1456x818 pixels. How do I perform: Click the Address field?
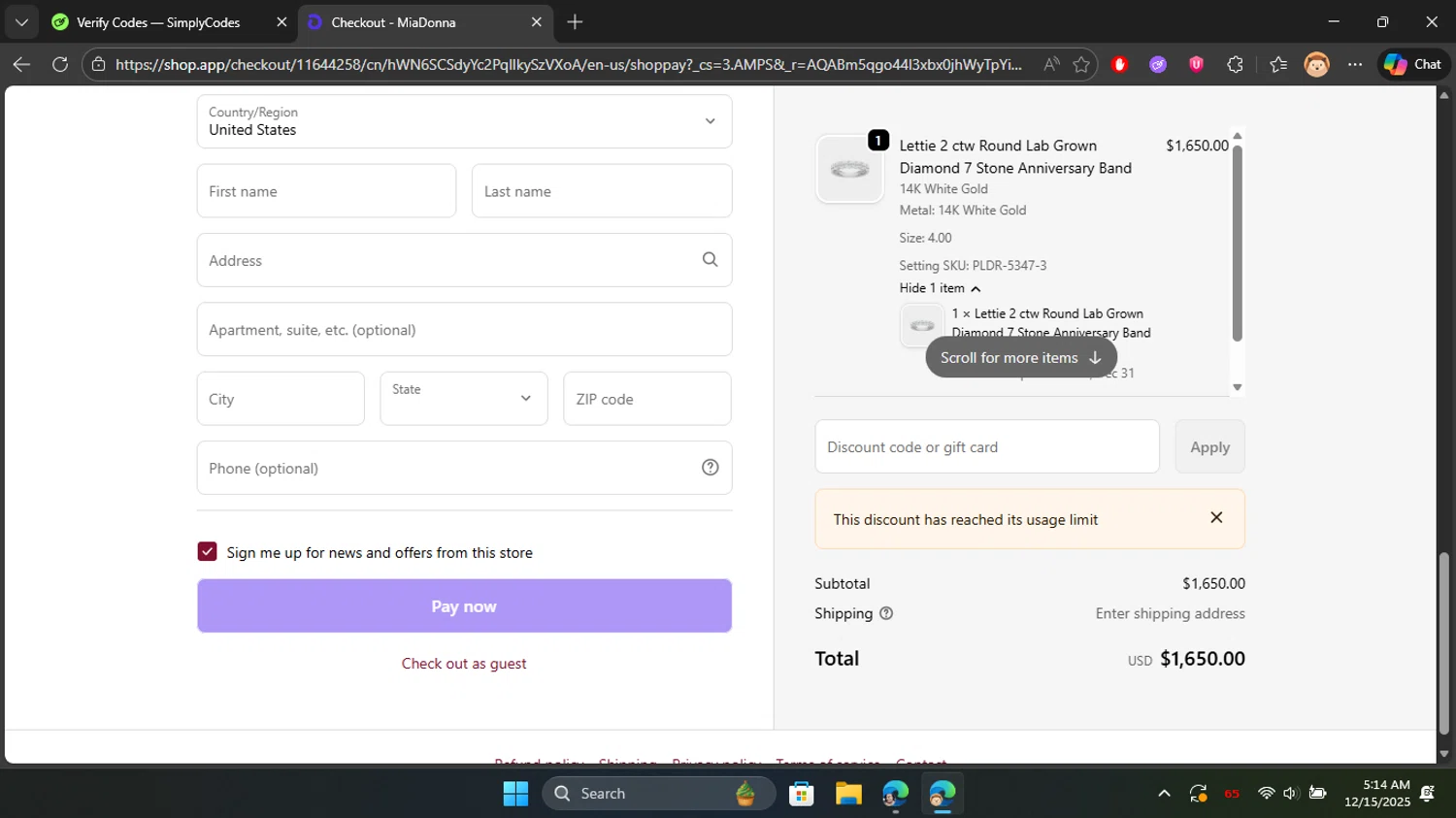(x=464, y=260)
